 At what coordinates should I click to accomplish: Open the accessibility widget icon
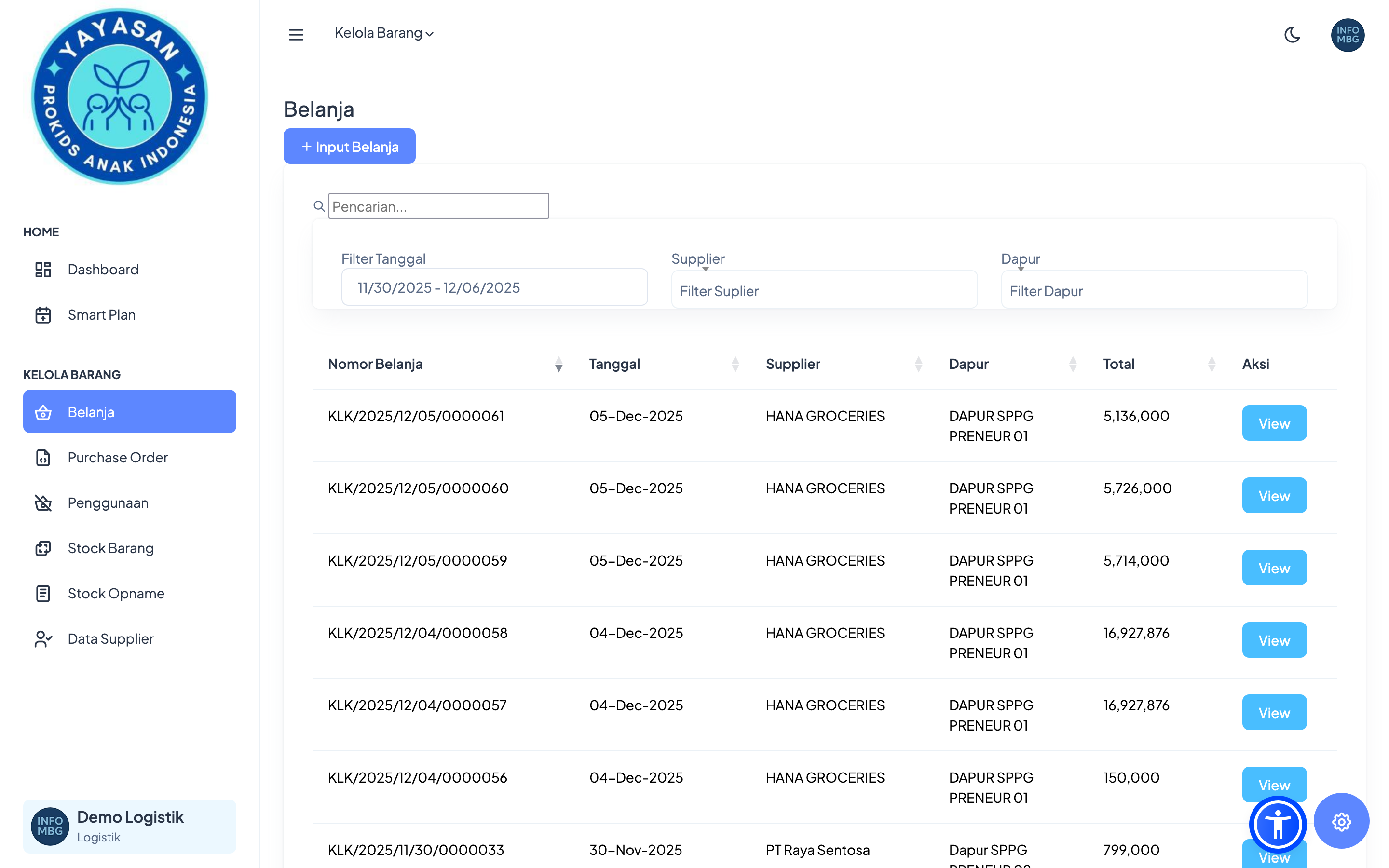tap(1277, 824)
